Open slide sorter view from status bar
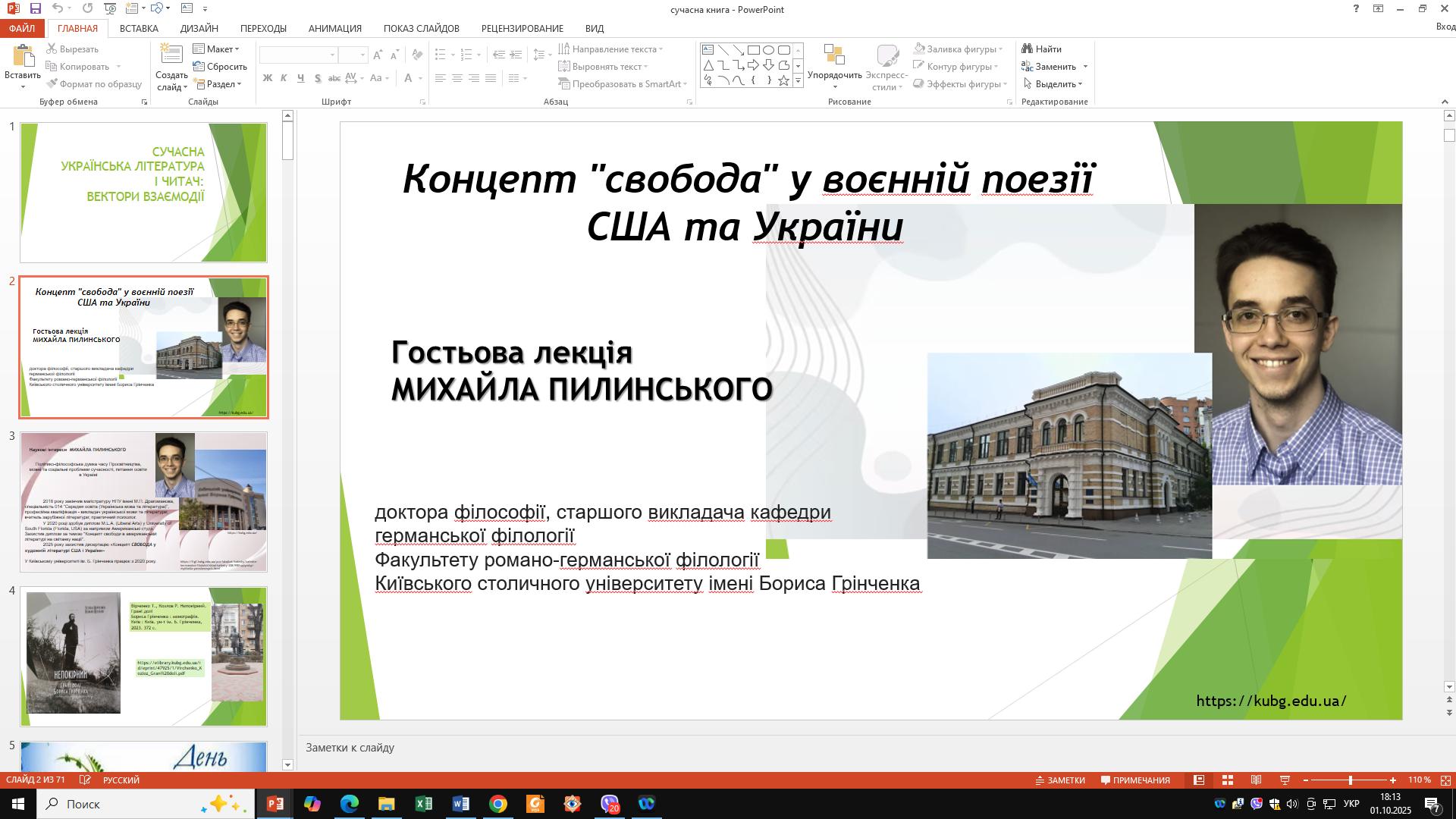The width and height of the screenshot is (1456, 819). pyautogui.click(x=1227, y=780)
